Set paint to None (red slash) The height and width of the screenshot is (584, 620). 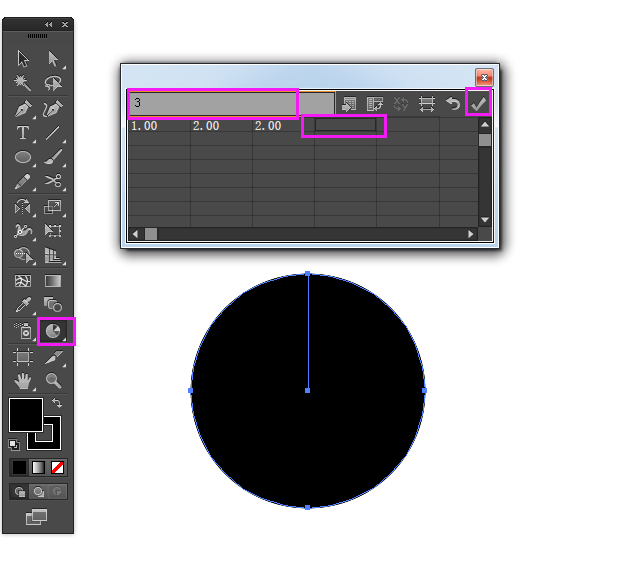click(58, 468)
